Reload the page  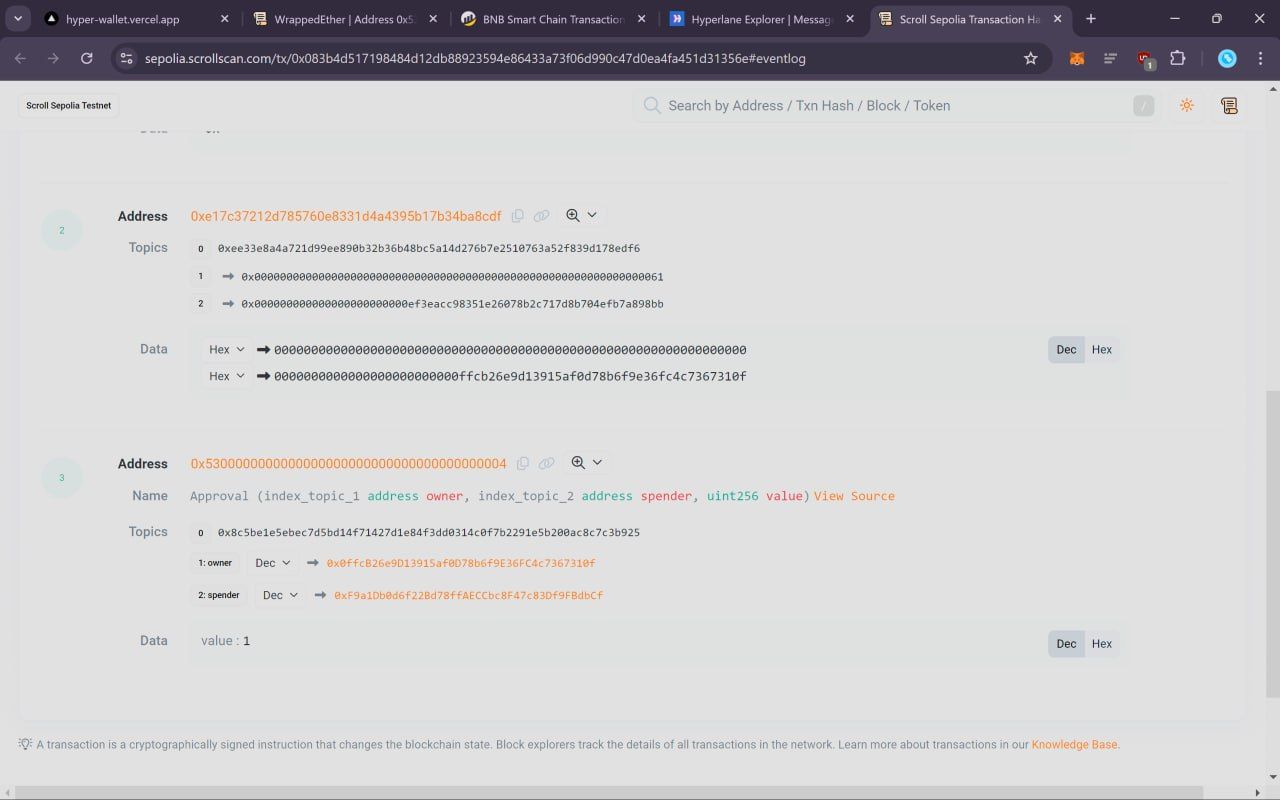[x=87, y=58]
